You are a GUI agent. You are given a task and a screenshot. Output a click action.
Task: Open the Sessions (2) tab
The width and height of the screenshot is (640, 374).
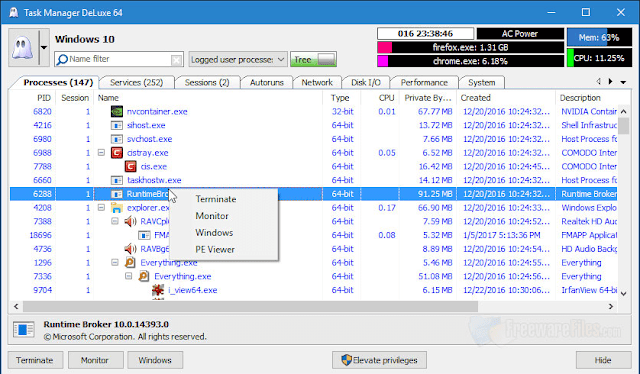click(x=207, y=82)
